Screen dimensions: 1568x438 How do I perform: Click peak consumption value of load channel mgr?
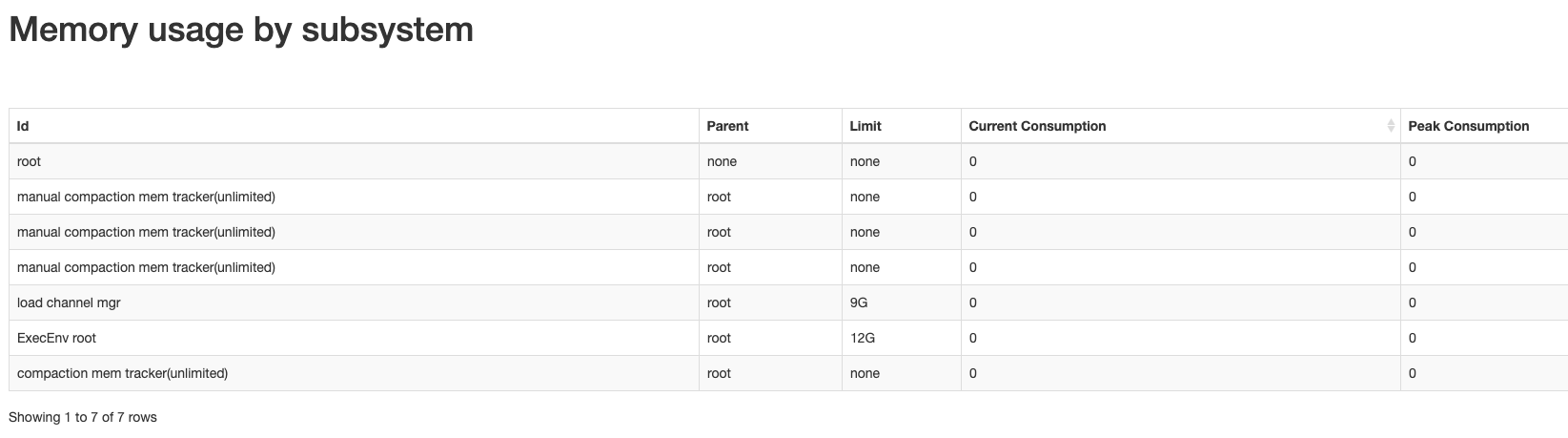coord(1484,302)
